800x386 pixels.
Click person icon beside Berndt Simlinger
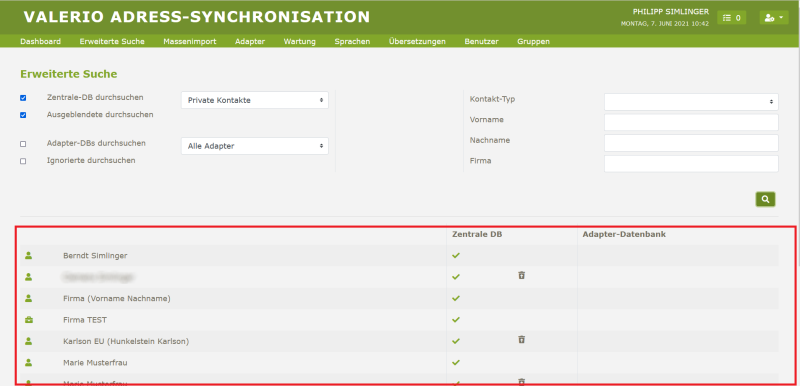pyautogui.click(x=29, y=255)
